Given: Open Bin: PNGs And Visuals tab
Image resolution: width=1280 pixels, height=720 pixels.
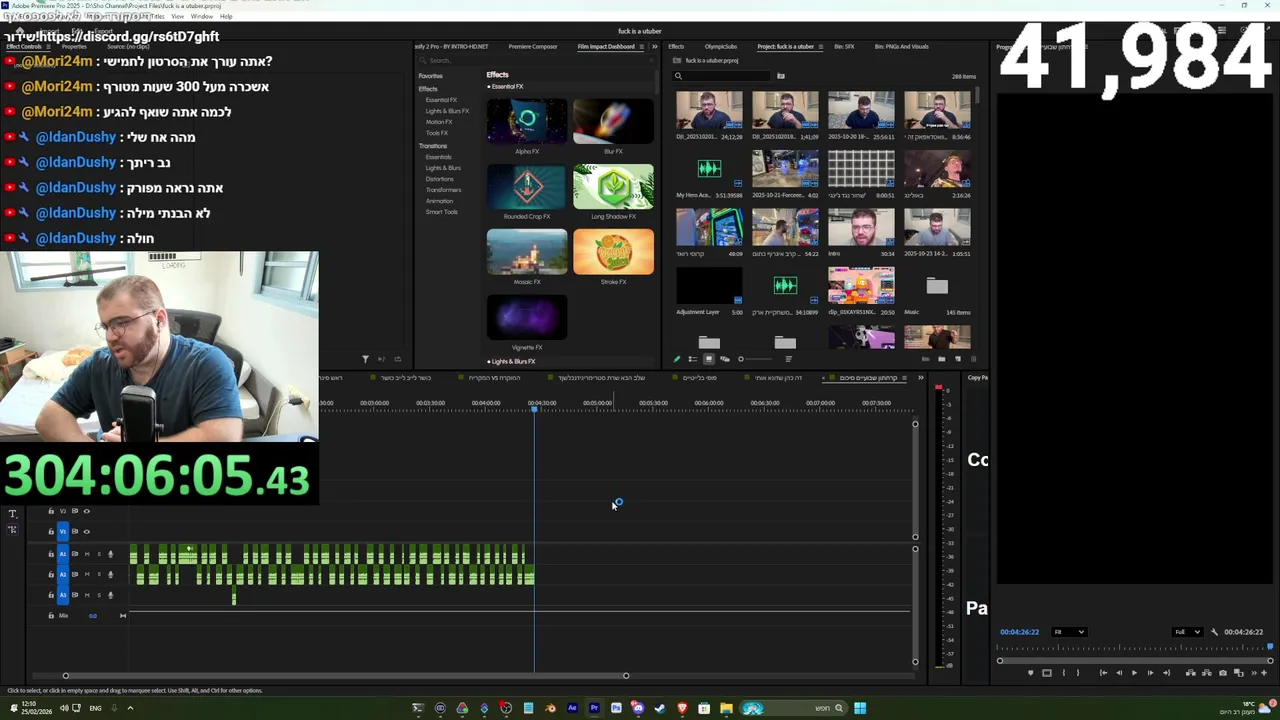Looking at the screenshot, I should tap(901, 47).
